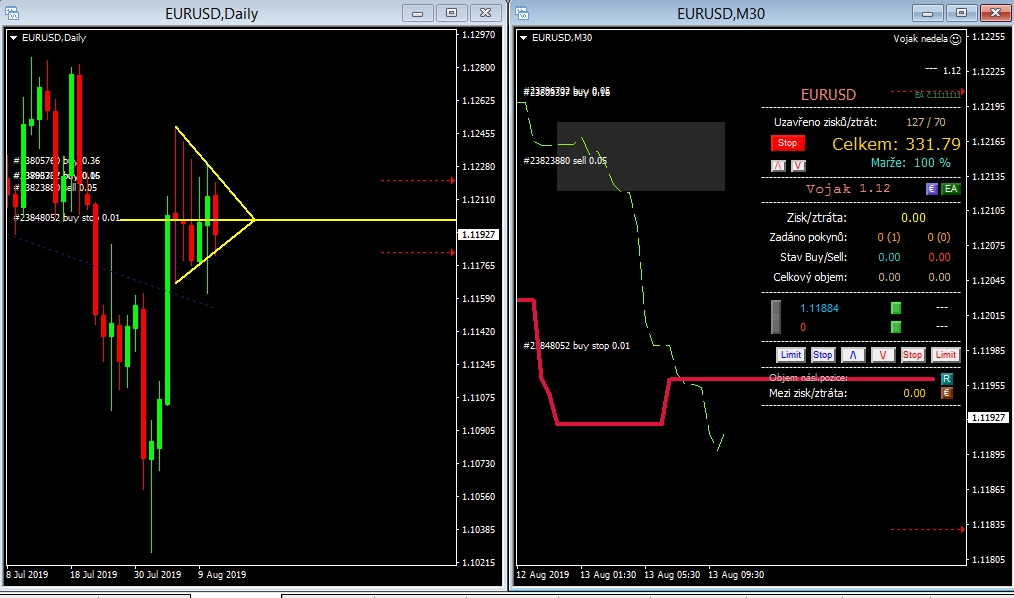Select the sell 0.05 order label on Daily chart
The height and width of the screenshot is (598, 1014).
[x=55, y=187]
